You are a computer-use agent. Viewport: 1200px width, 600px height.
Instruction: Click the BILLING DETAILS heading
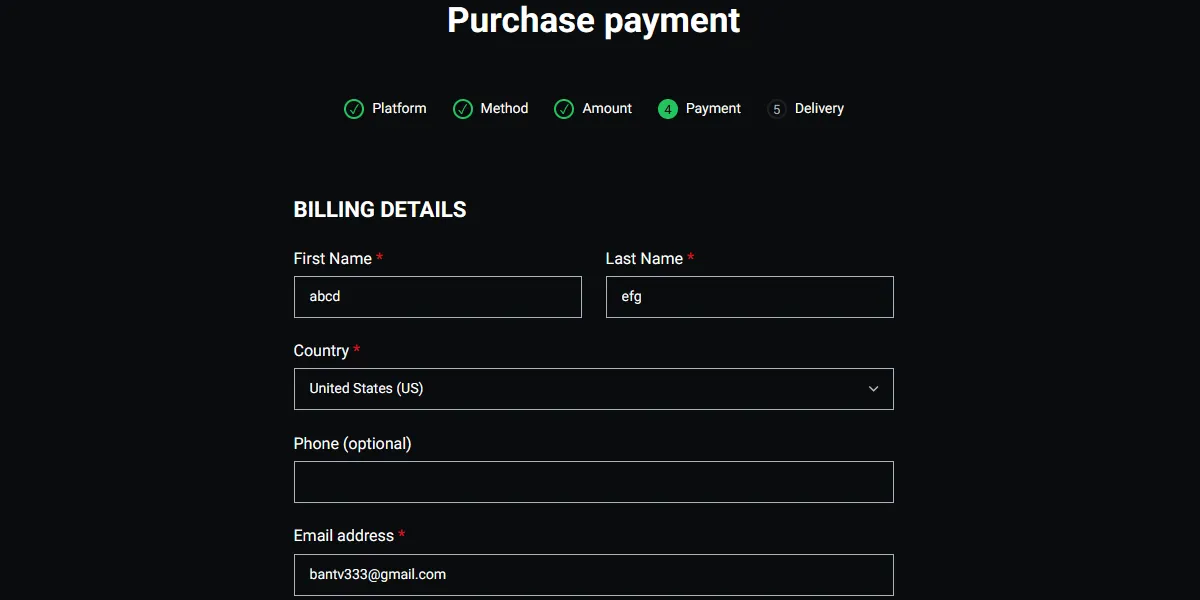pyautogui.click(x=380, y=210)
